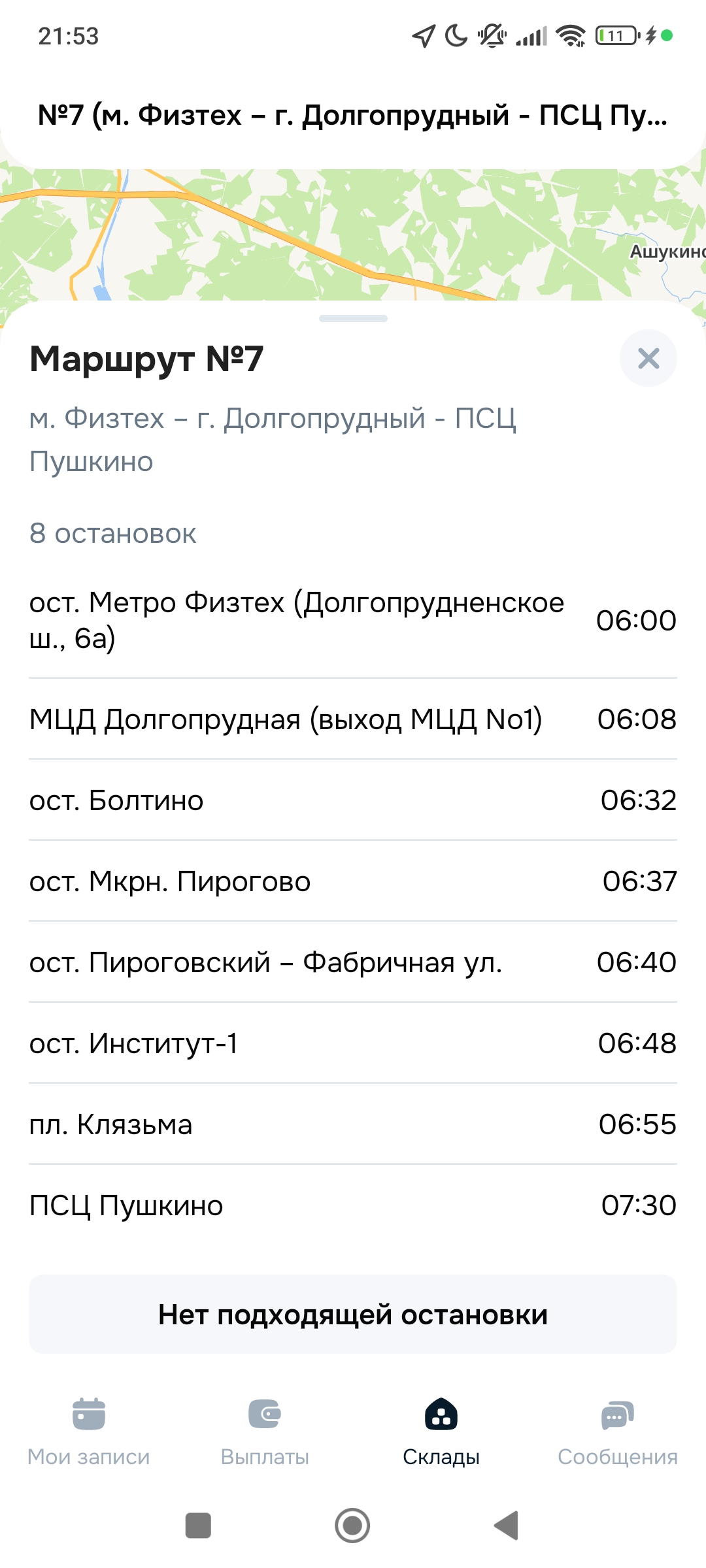Choose the ост. Болтино stop
The height and width of the screenshot is (1568, 706).
pyautogui.click(x=353, y=800)
